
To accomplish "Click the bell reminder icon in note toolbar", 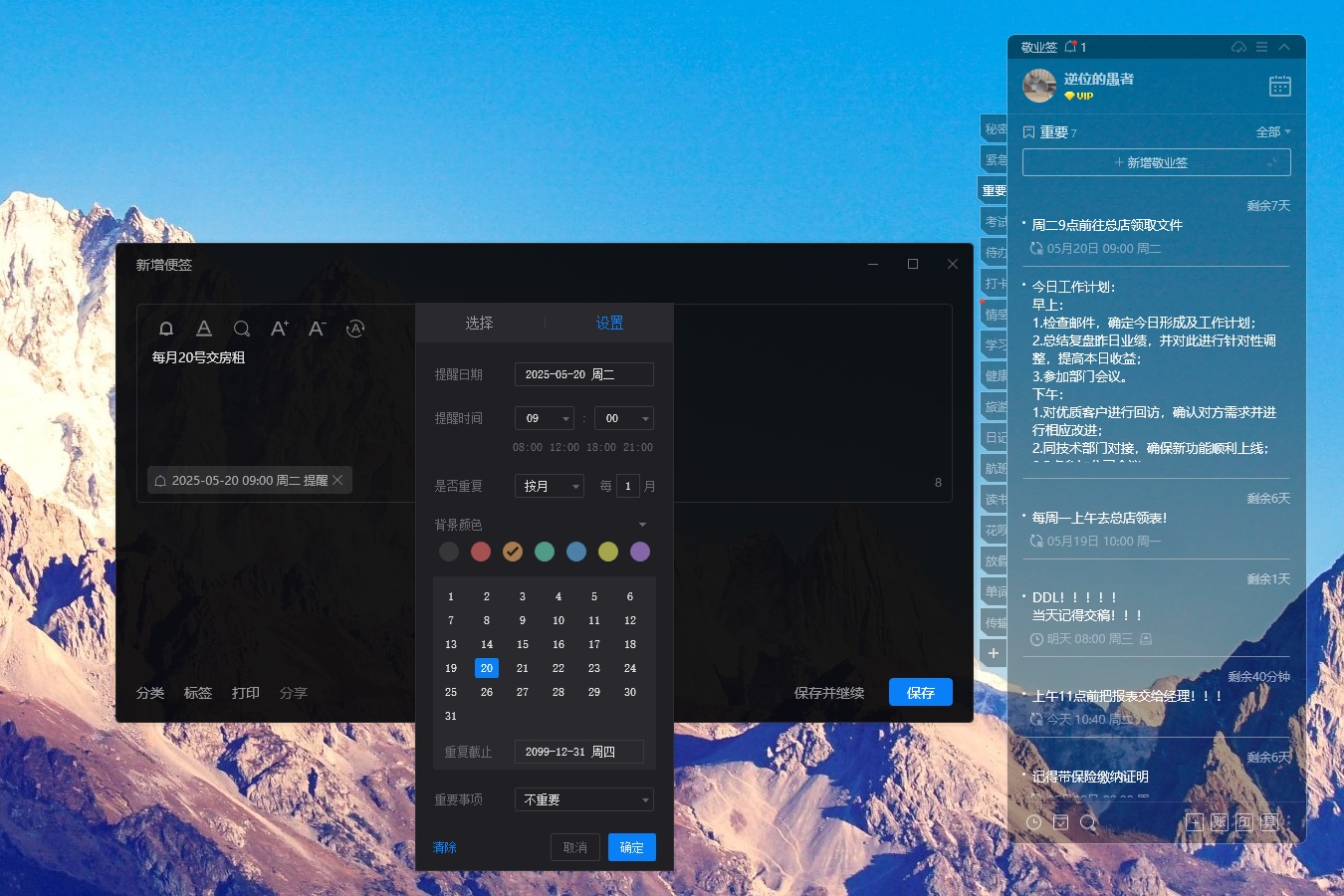I will (x=166, y=329).
